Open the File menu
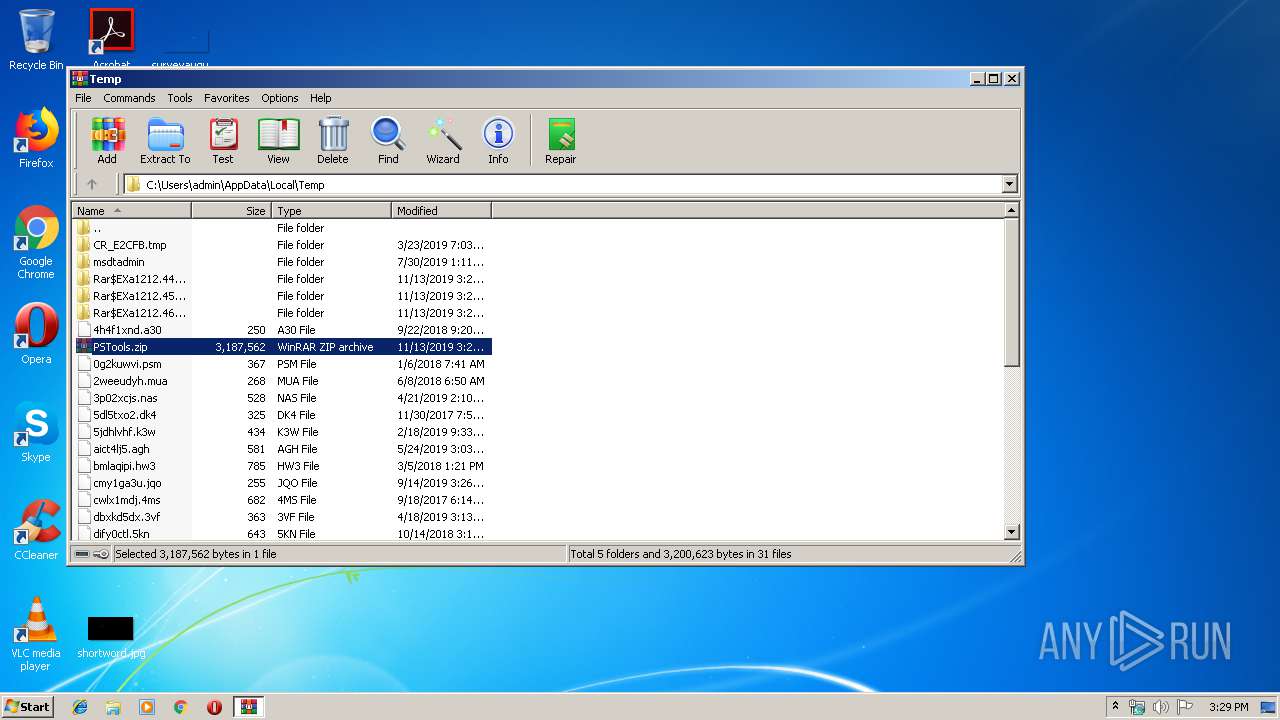The width and height of the screenshot is (1280, 720). coord(83,98)
